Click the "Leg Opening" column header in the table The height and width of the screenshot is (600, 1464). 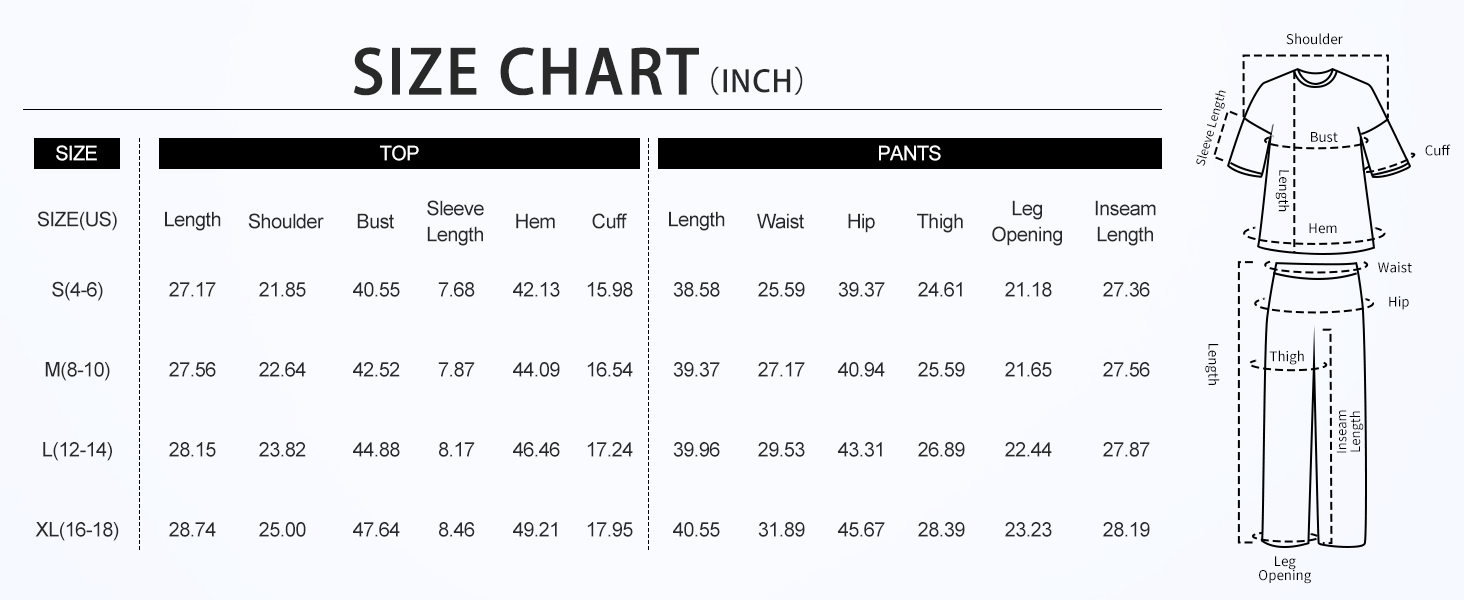1027,221
